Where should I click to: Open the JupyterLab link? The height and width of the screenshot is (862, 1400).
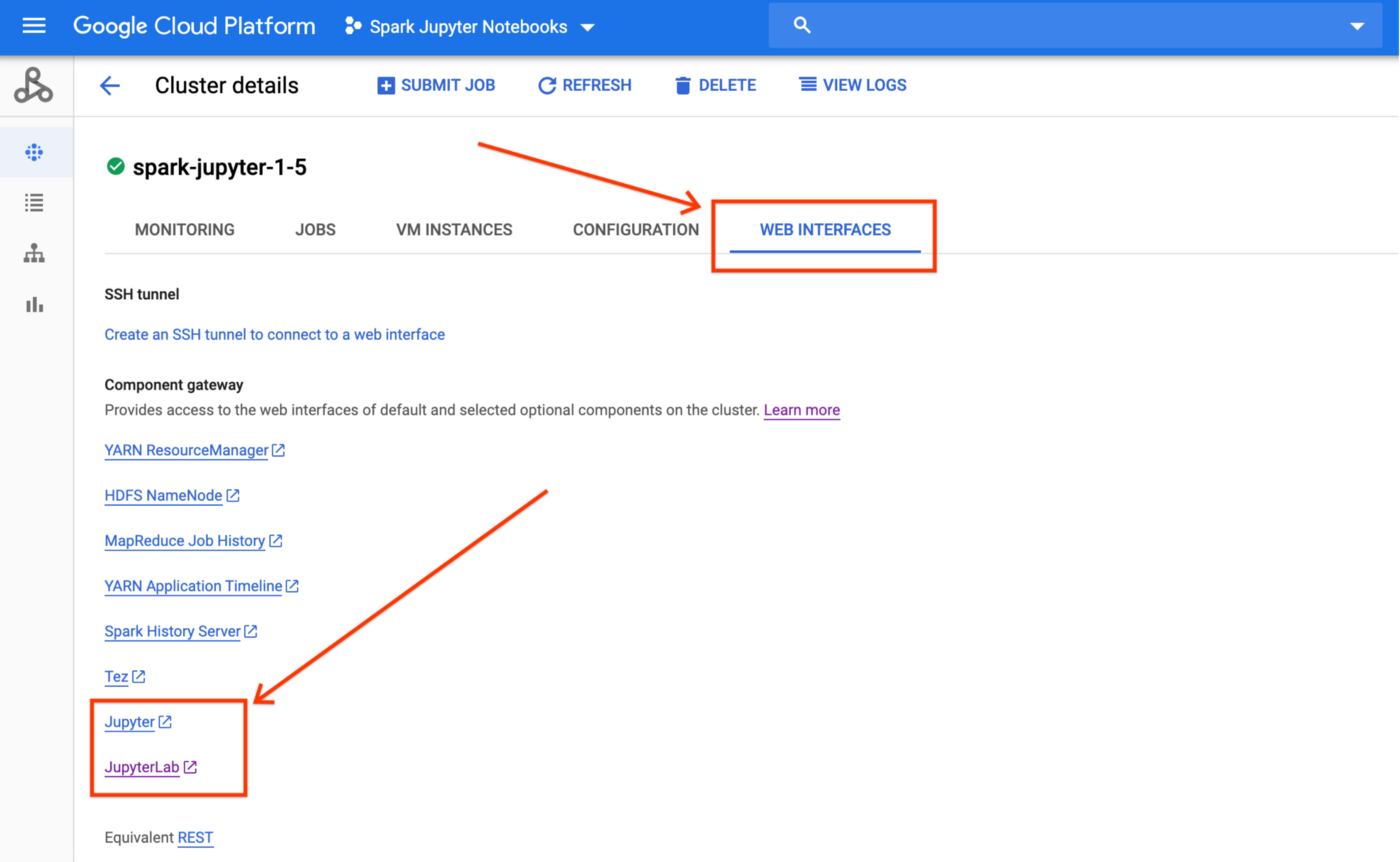142,768
